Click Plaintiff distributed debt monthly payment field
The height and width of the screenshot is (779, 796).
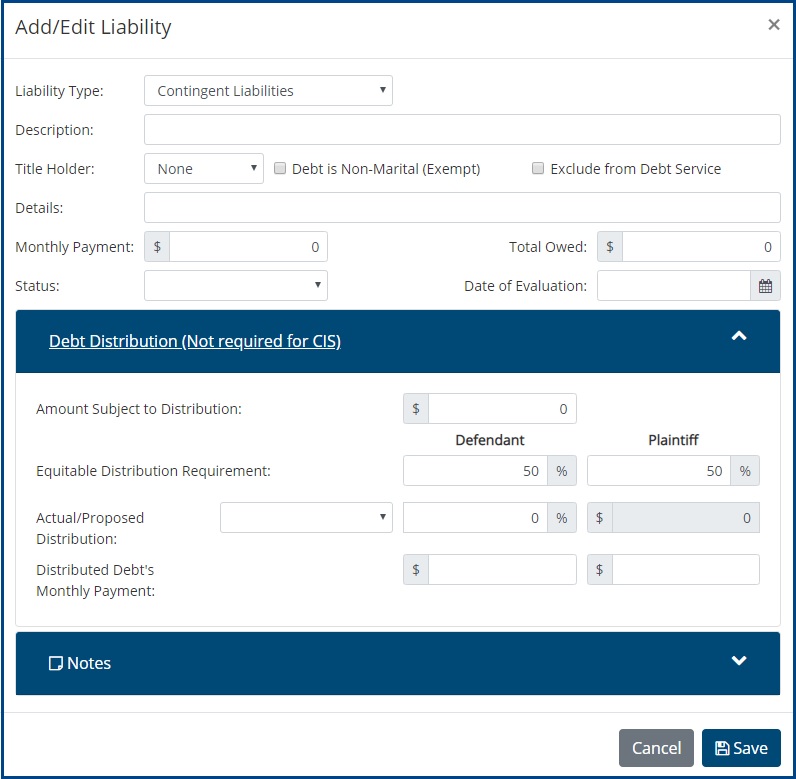(686, 569)
